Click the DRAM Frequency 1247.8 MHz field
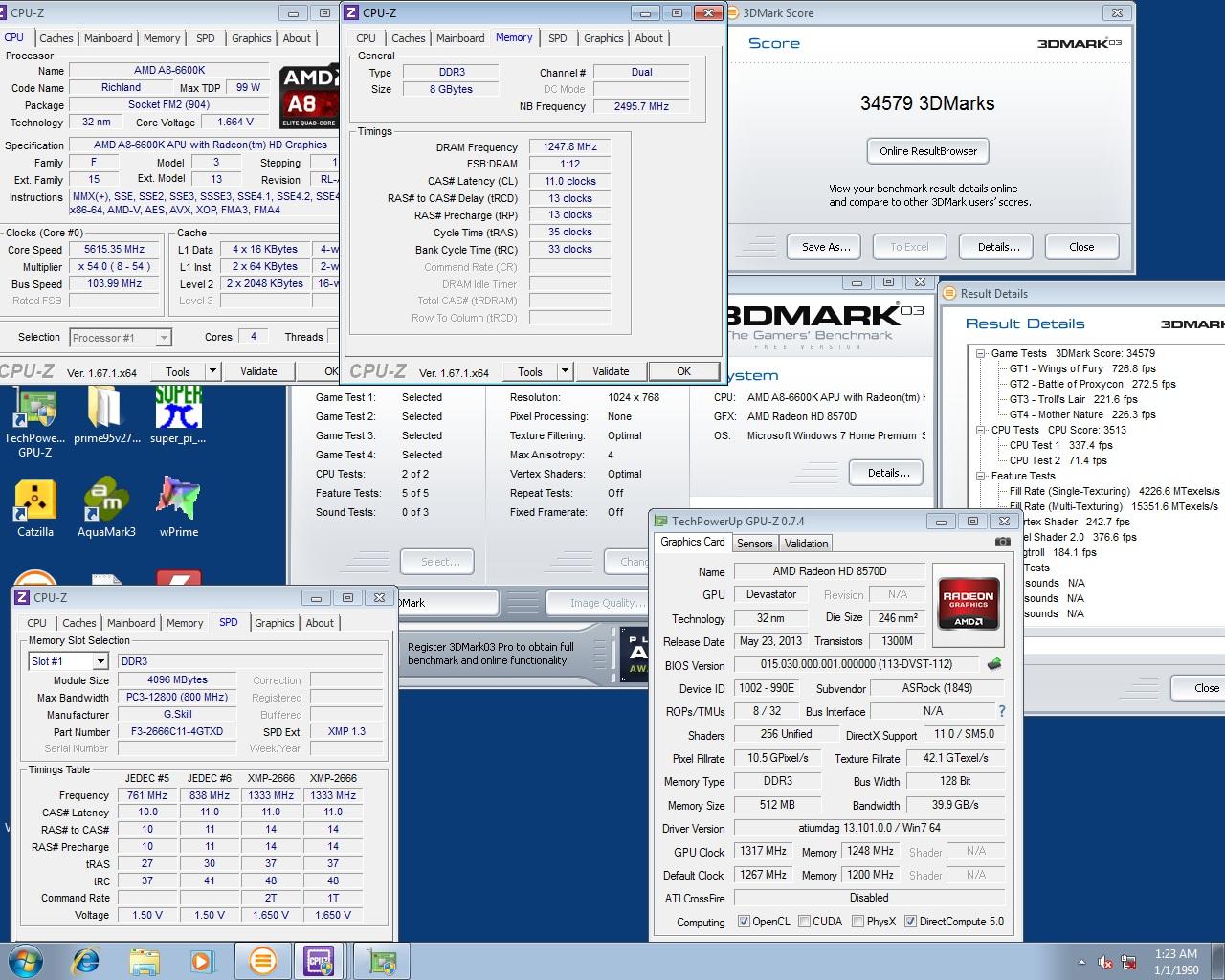The image size is (1225, 980). coord(570,146)
